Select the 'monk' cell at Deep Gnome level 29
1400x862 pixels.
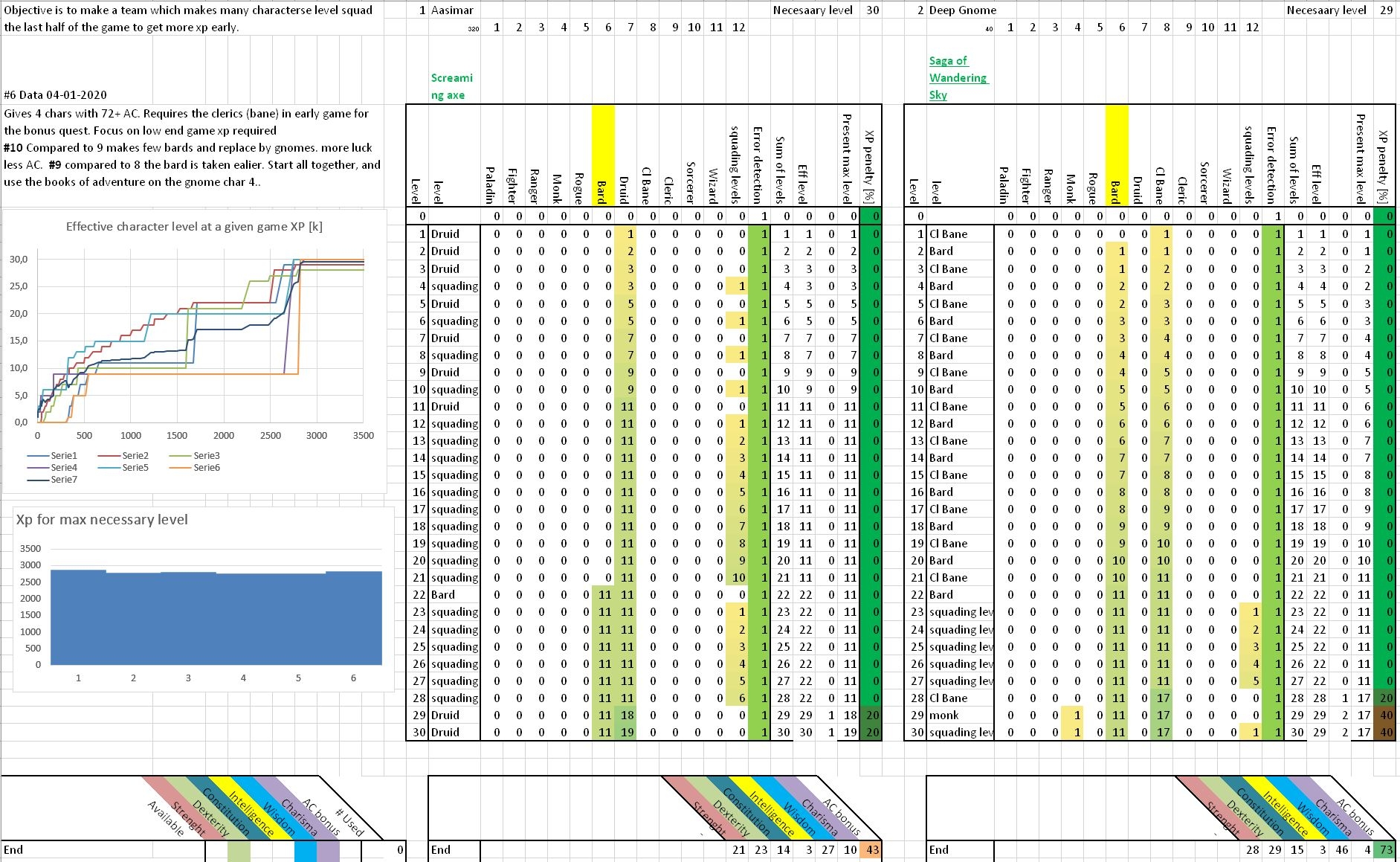click(960, 715)
